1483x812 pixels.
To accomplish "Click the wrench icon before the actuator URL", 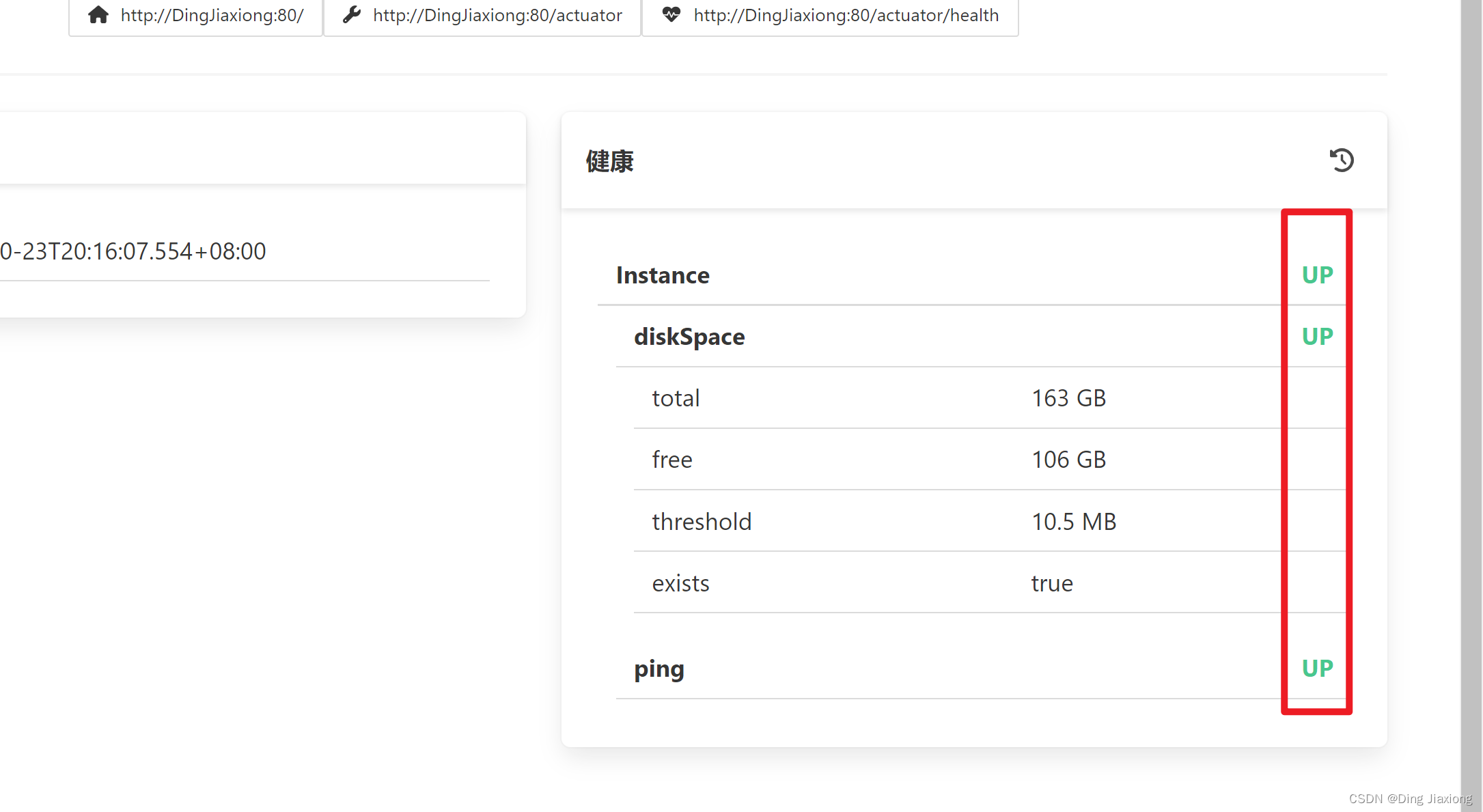I will [x=352, y=14].
